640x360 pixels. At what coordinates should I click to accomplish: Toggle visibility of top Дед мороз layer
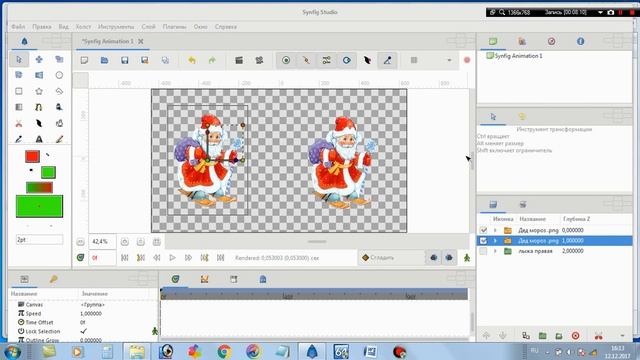coord(484,230)
